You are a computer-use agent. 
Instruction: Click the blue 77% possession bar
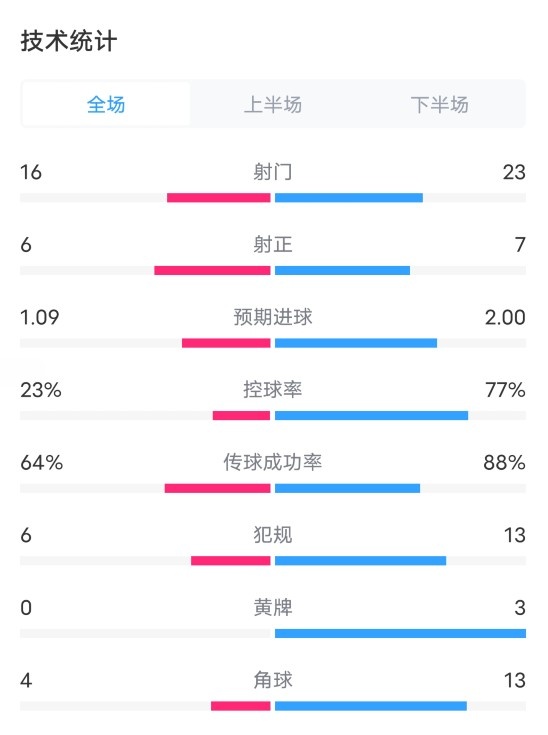pyautogui.click(x=371, y=416)
